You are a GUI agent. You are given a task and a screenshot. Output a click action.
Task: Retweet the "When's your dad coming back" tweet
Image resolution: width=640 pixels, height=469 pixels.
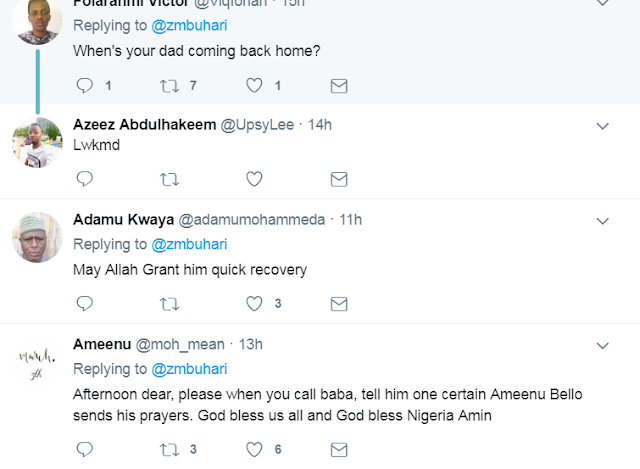(x=169, y=86)
